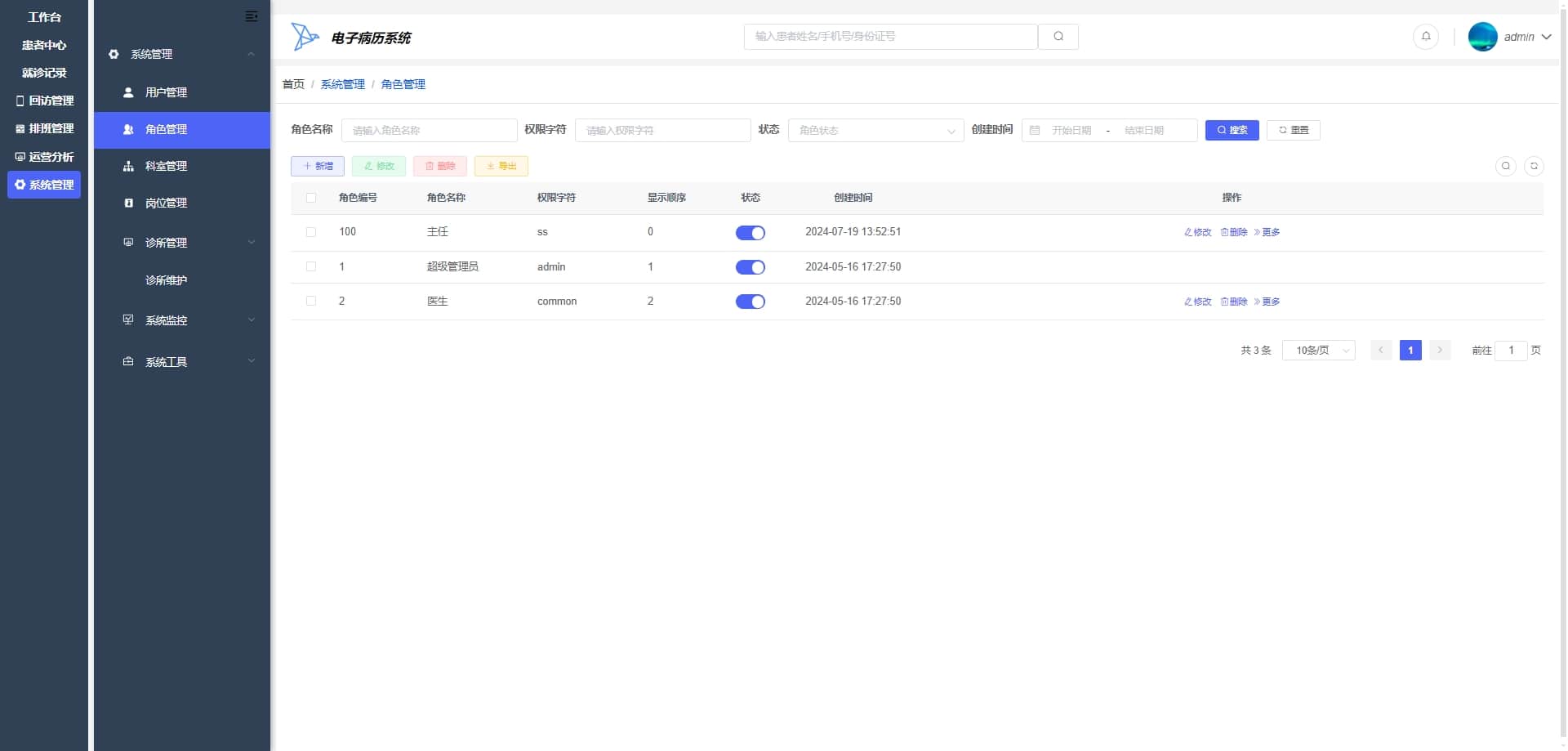This screenshot has width=1568, height=751.
Task: Go to the next page arrow
Action: coord(1440,351)
